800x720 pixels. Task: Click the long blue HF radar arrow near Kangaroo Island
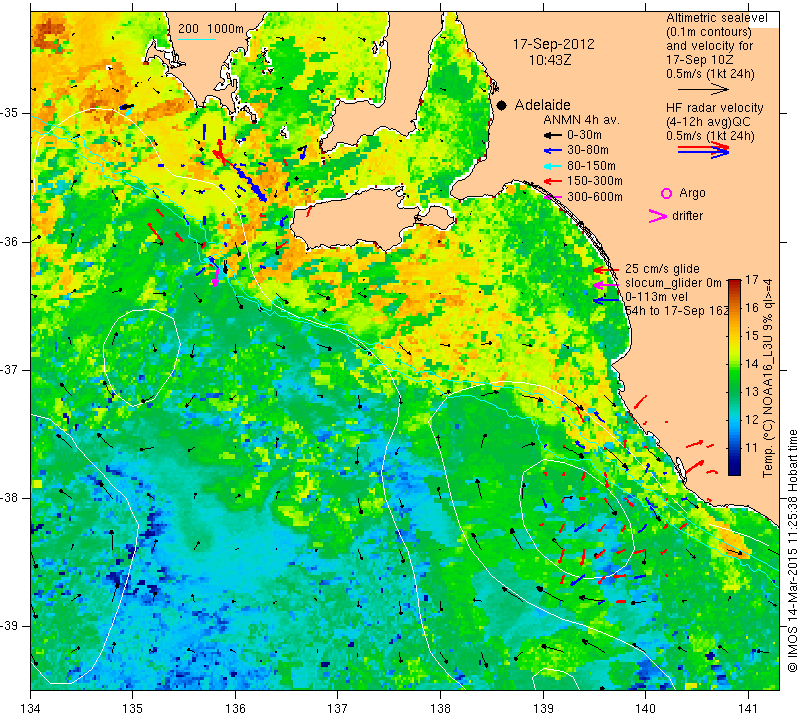click(x=250, y=181)
